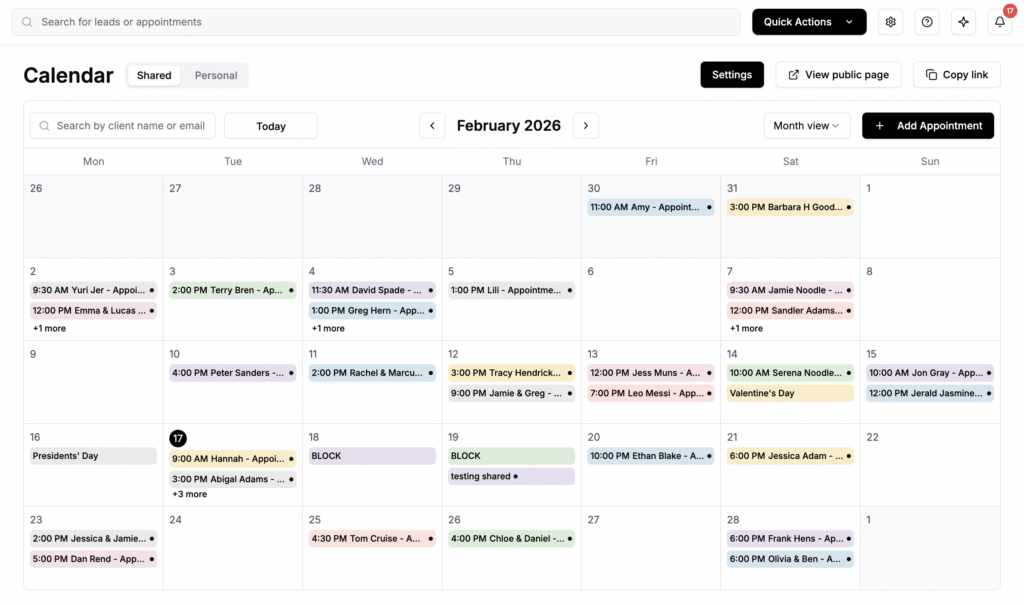Open the notifications bell icon
Image resolution: width=1024 pixels, height=605 pixels.
(x=999, y=22)
